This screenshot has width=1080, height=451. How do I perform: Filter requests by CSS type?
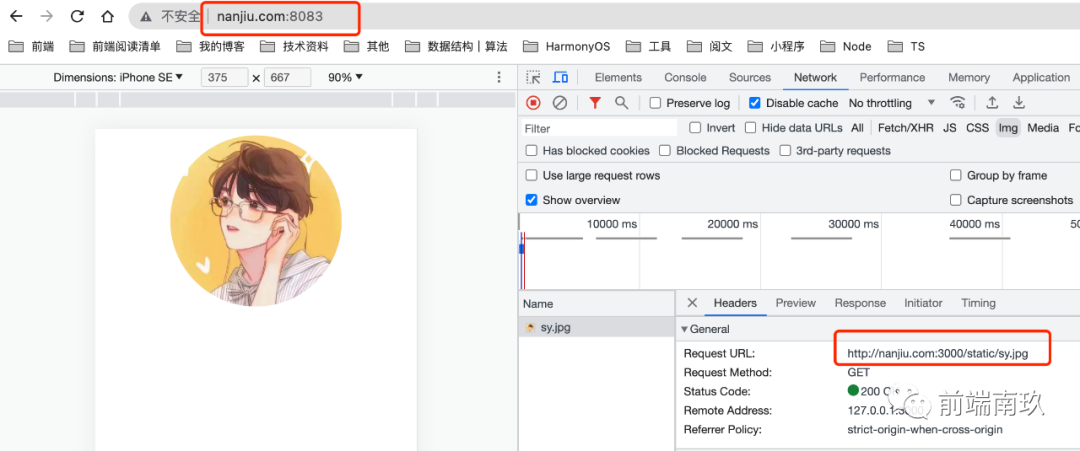(x=977, y=127)
